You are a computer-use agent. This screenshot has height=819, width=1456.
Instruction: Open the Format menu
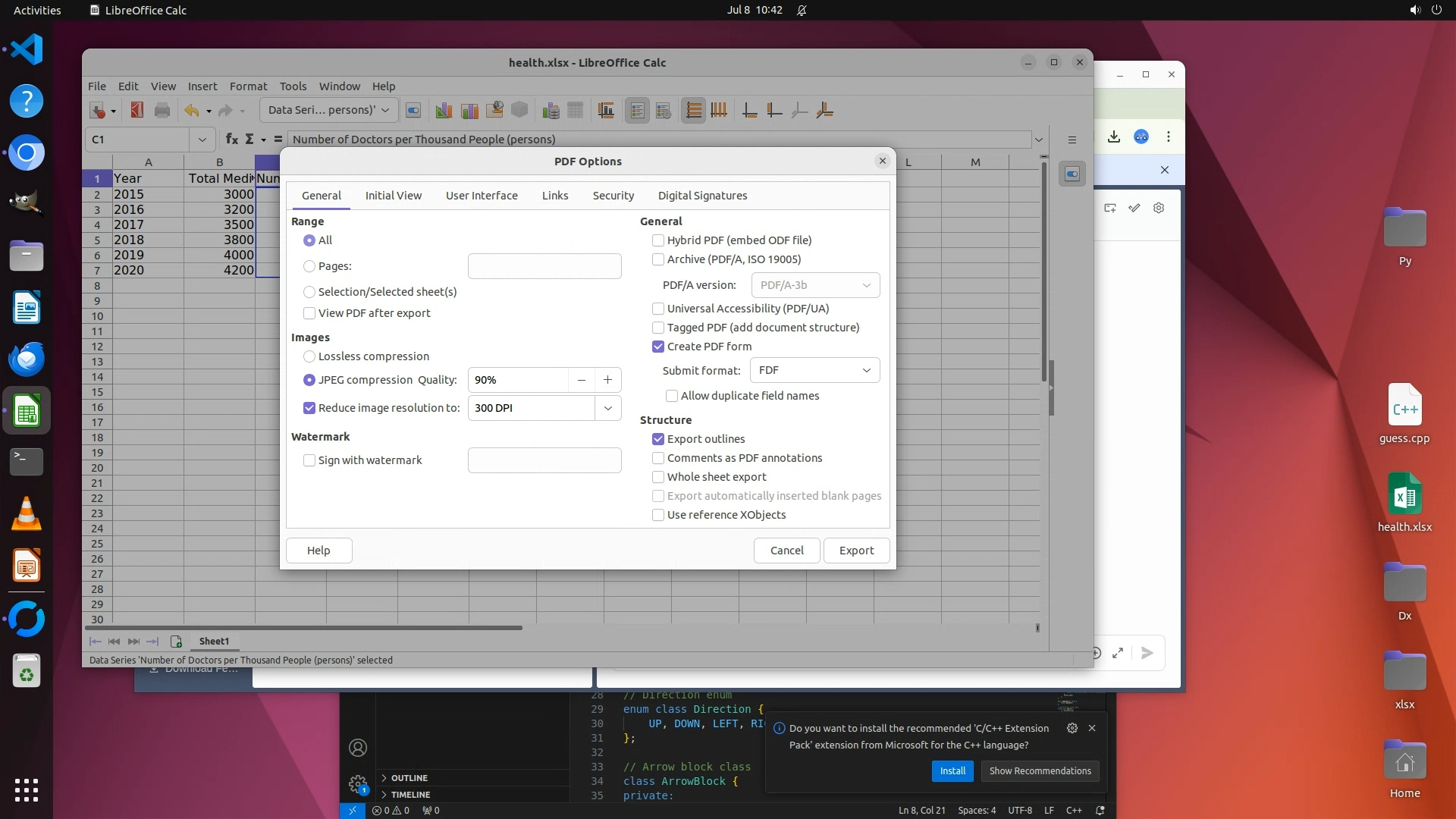[248, 86]
